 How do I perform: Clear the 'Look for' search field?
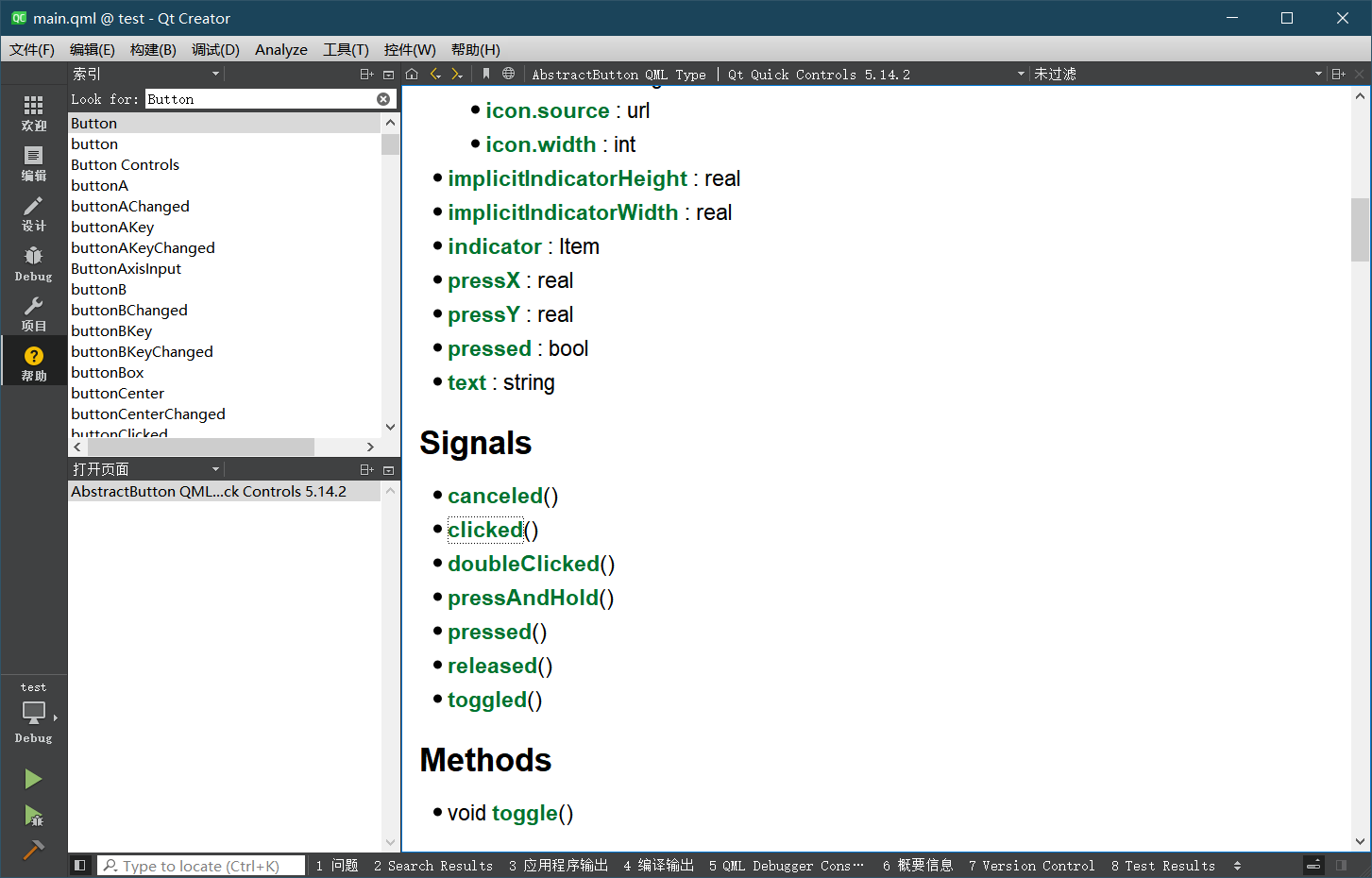[383, 98]
